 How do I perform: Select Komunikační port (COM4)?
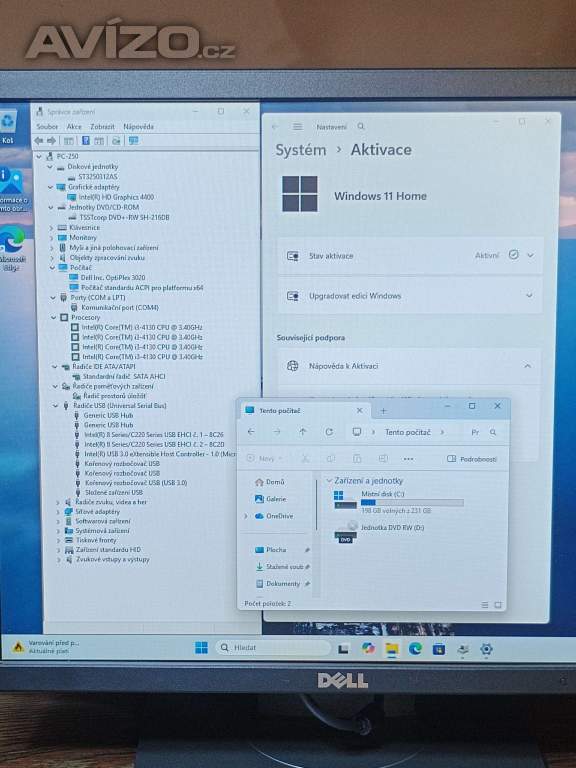pyautogui.click(x=120, y=308)
